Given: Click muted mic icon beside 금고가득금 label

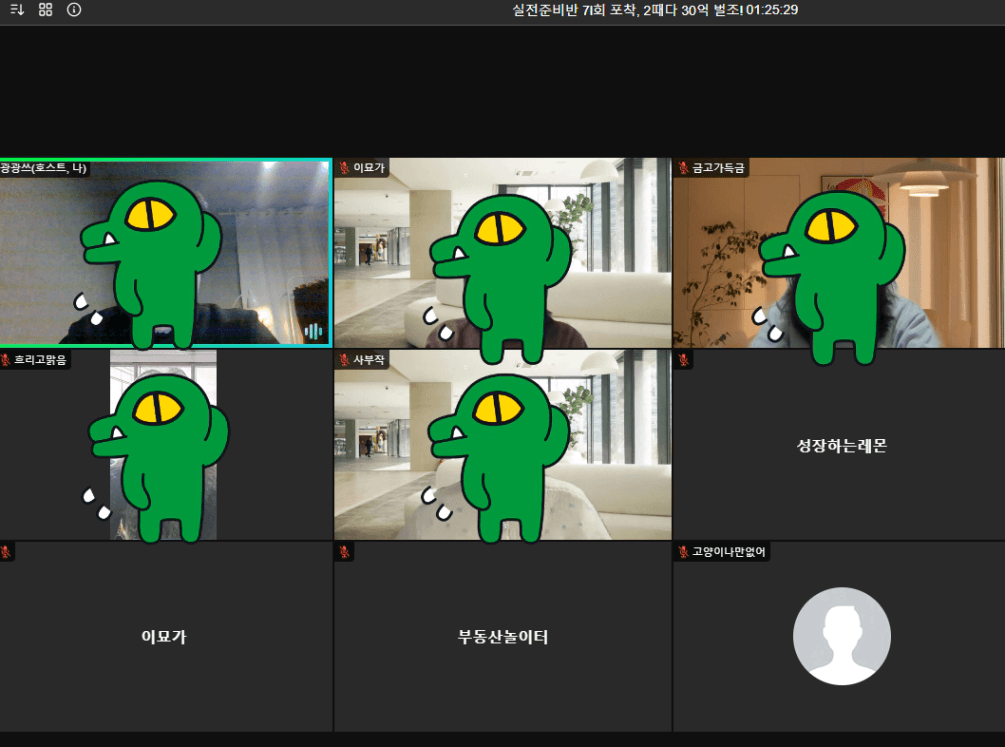Looking at the screenshot, I should (683, 168).
